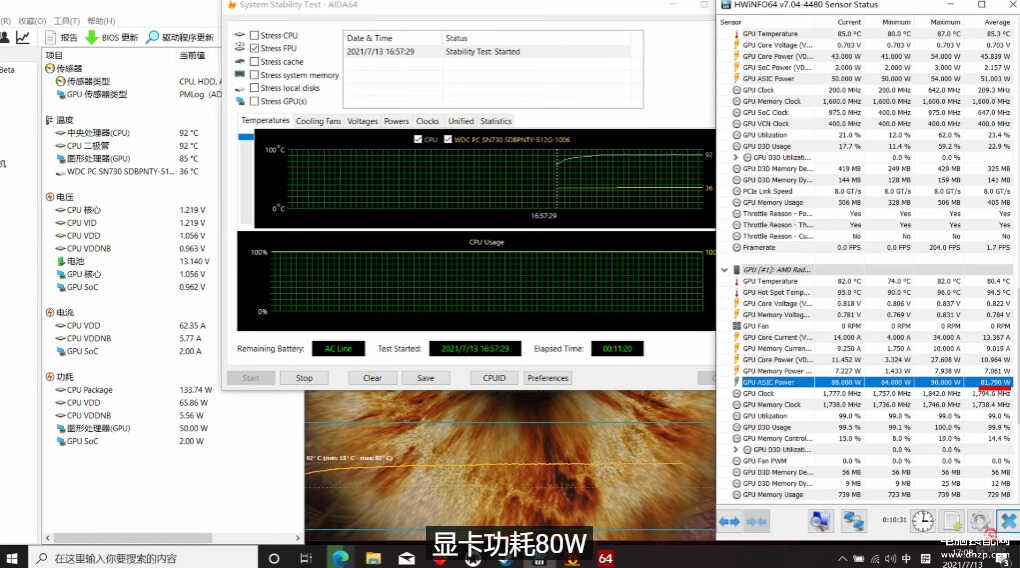
Task: Click the volume speaker tray icon
Action: 890,558
